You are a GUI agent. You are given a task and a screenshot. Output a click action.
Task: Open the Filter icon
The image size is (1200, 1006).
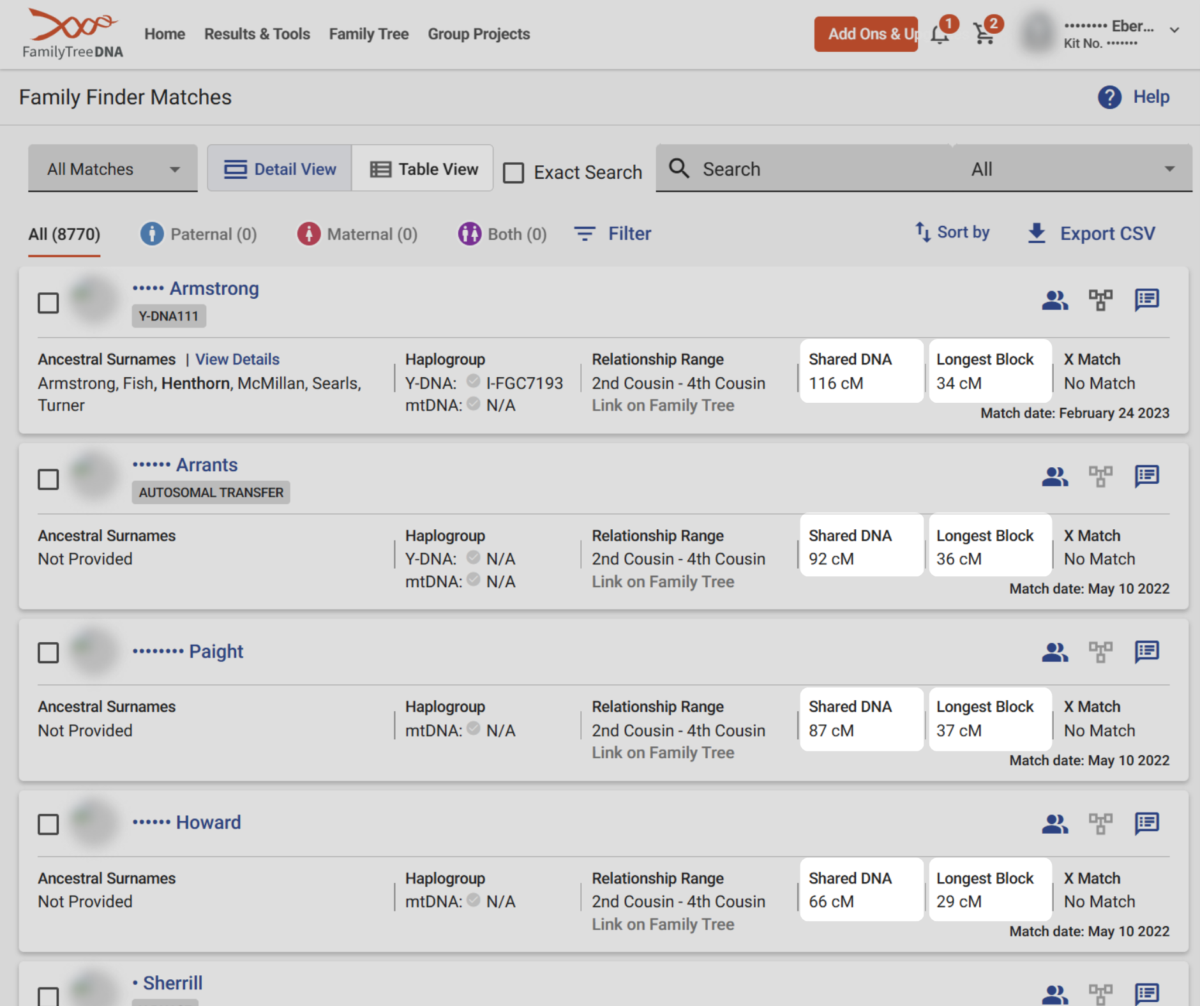585,234
